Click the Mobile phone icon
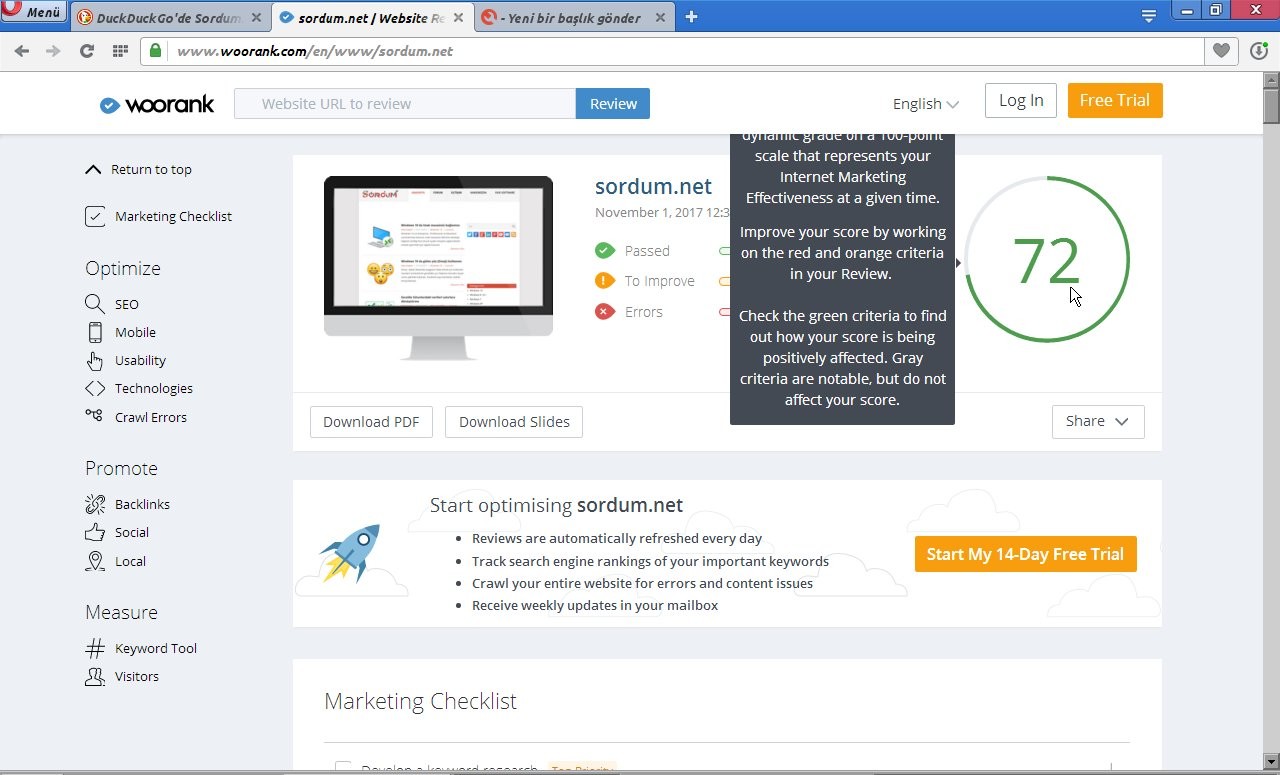Image resolution: width=1280 pixels, height=775 pixels. point(95,332)
